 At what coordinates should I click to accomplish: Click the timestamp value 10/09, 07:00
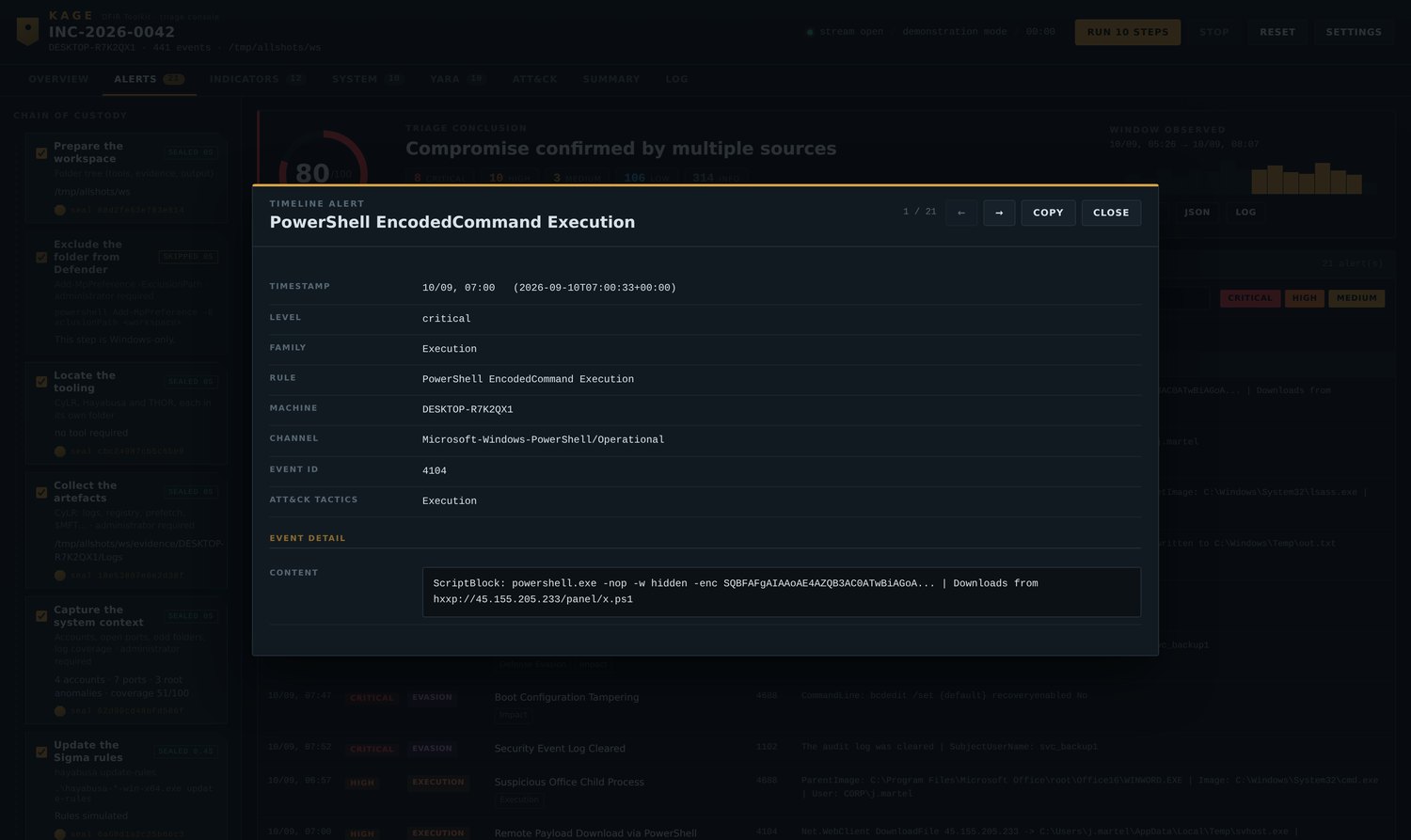coord(458,288)
